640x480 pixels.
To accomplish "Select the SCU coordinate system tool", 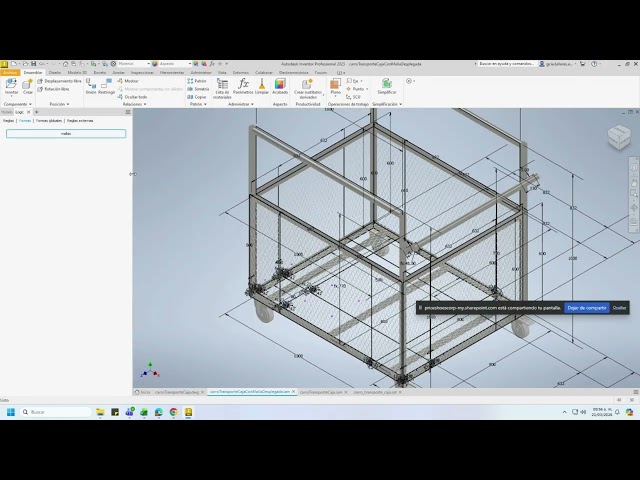I will tap(353, 97).
